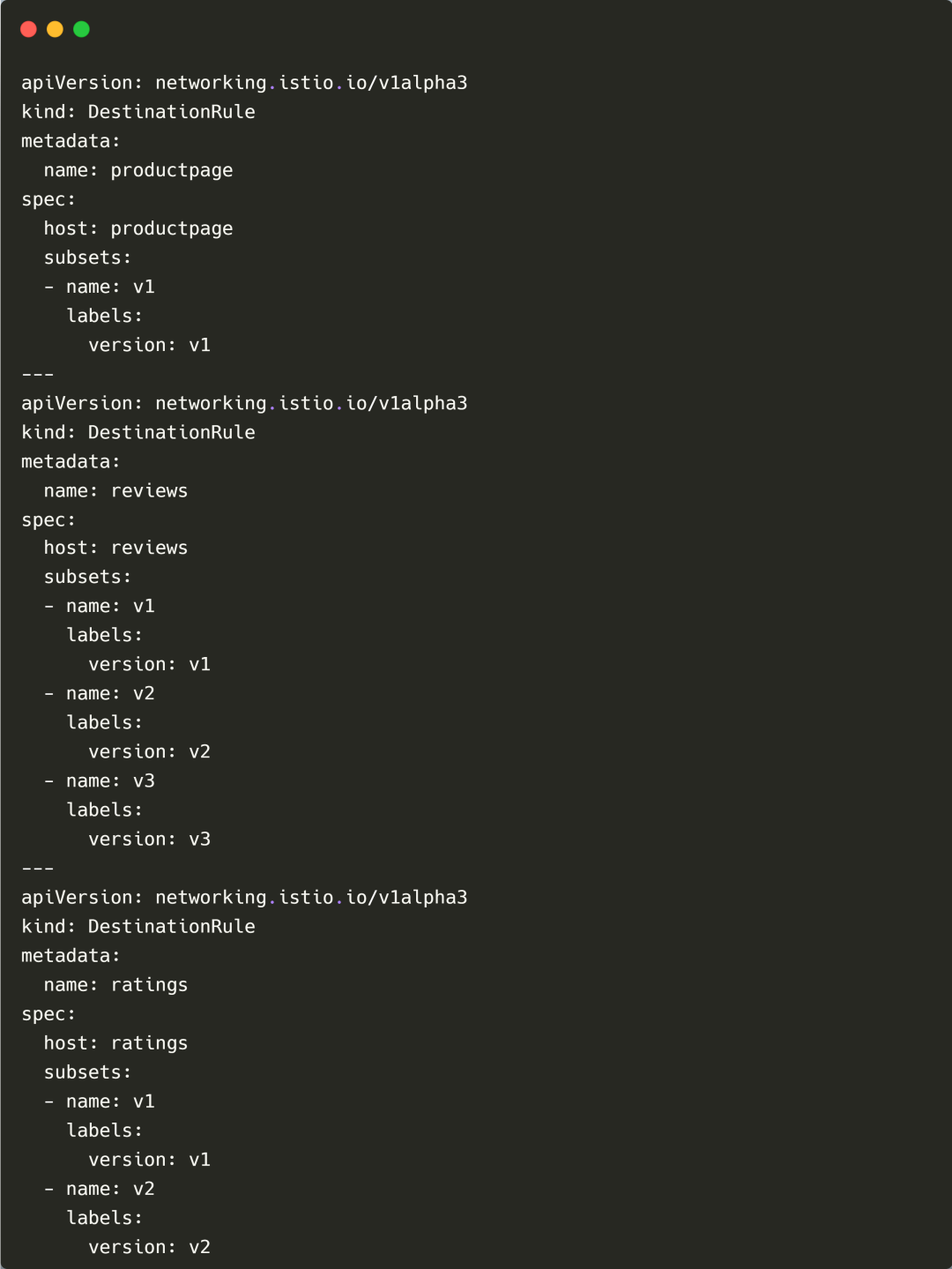Click the "name: reviews" metadata line
Screen dimensions: 952x1269
click(x=115, y=490)
